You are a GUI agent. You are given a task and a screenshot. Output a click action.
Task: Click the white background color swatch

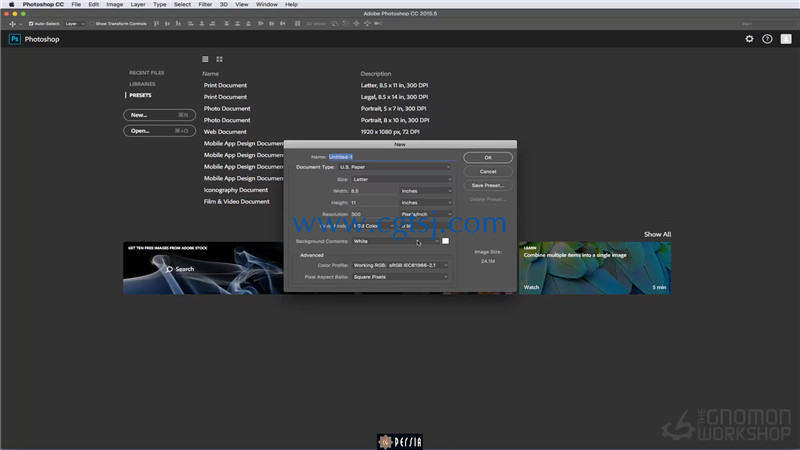pyautogui.click(x=445, y=241)
